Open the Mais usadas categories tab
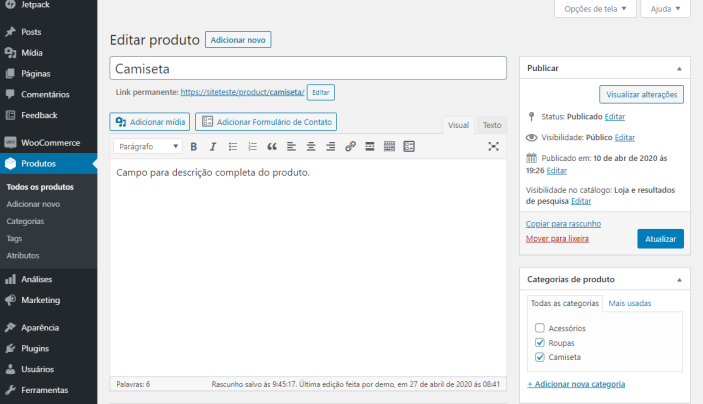 tap(630, 303)
